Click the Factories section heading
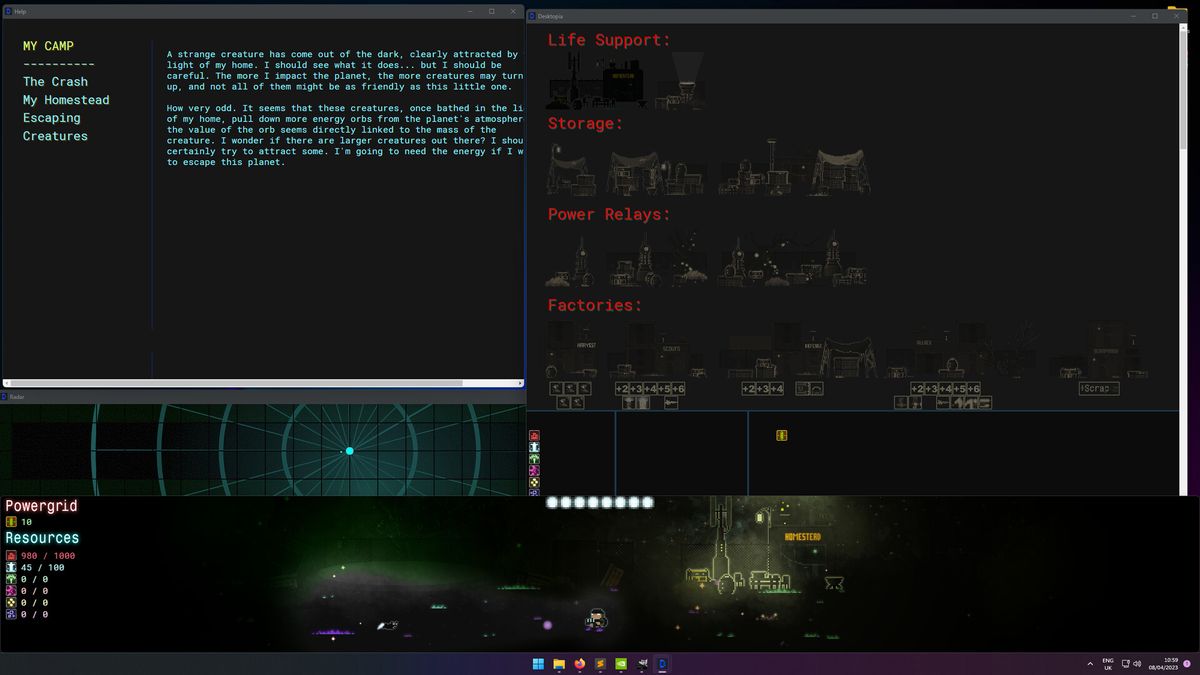The width and height of the screenshot is (1200, 675). tap(595, 305)
